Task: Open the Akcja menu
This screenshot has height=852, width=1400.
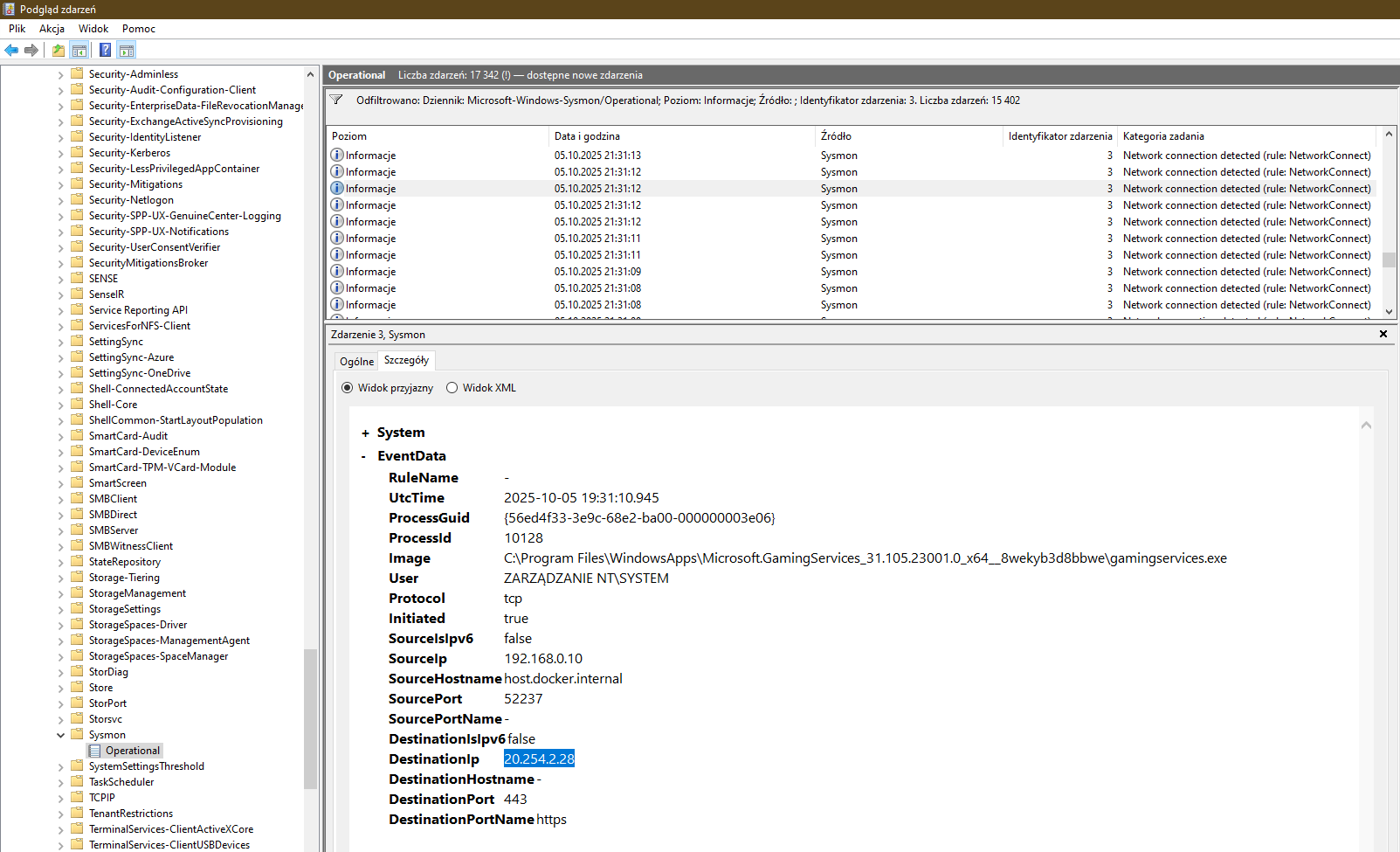Action: (x=52, y=28)
